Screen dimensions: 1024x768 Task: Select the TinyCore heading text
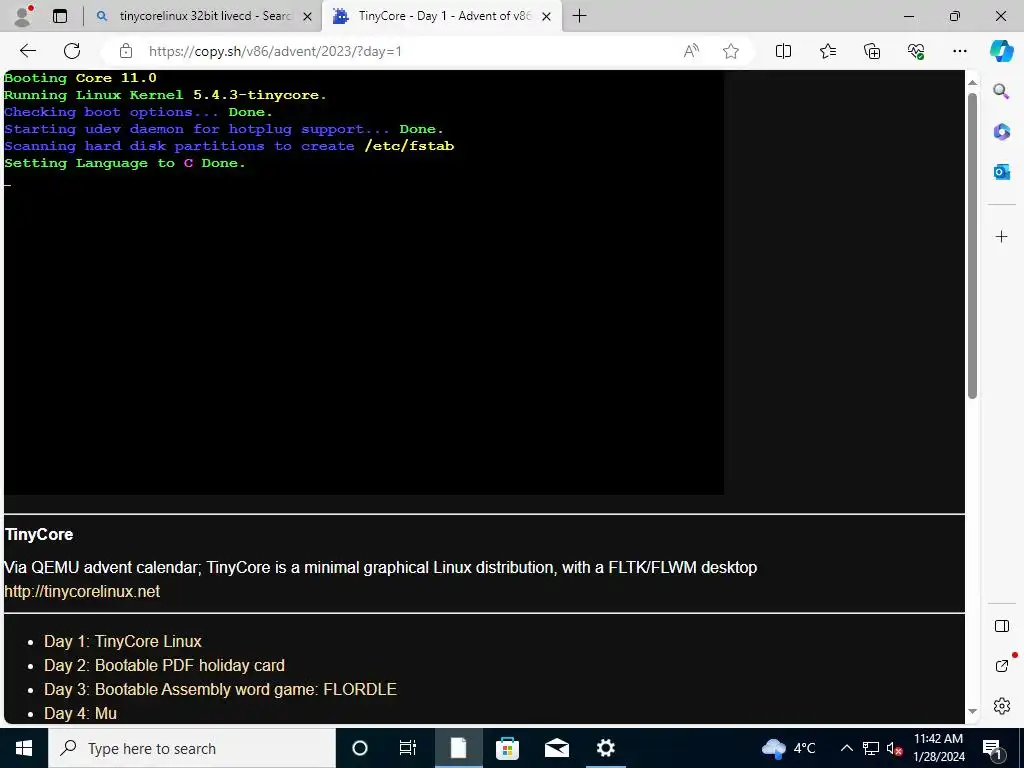point(39,534)
